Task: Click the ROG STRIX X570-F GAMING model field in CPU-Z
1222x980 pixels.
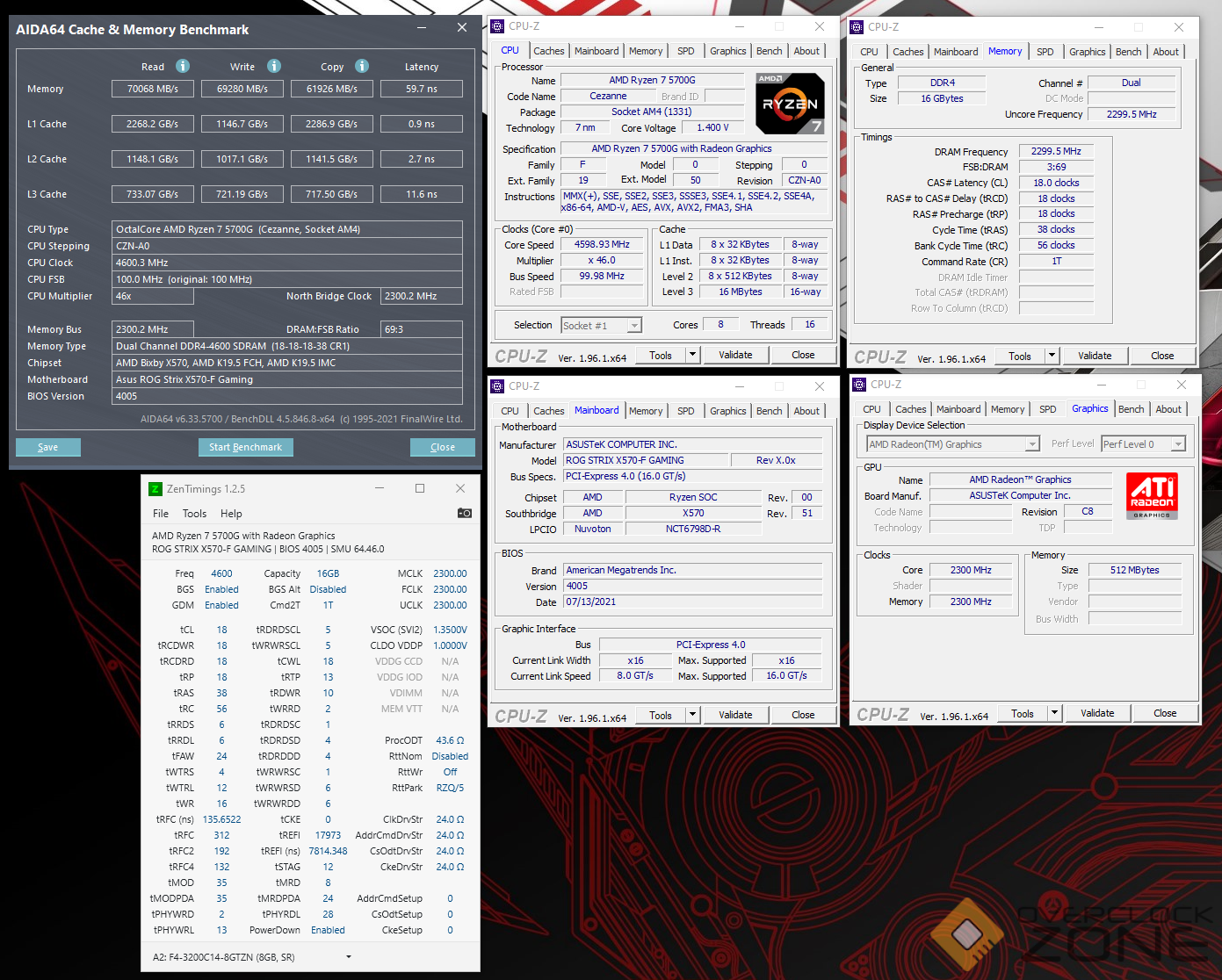Action: pyautogui.click(x=646, y=460)
